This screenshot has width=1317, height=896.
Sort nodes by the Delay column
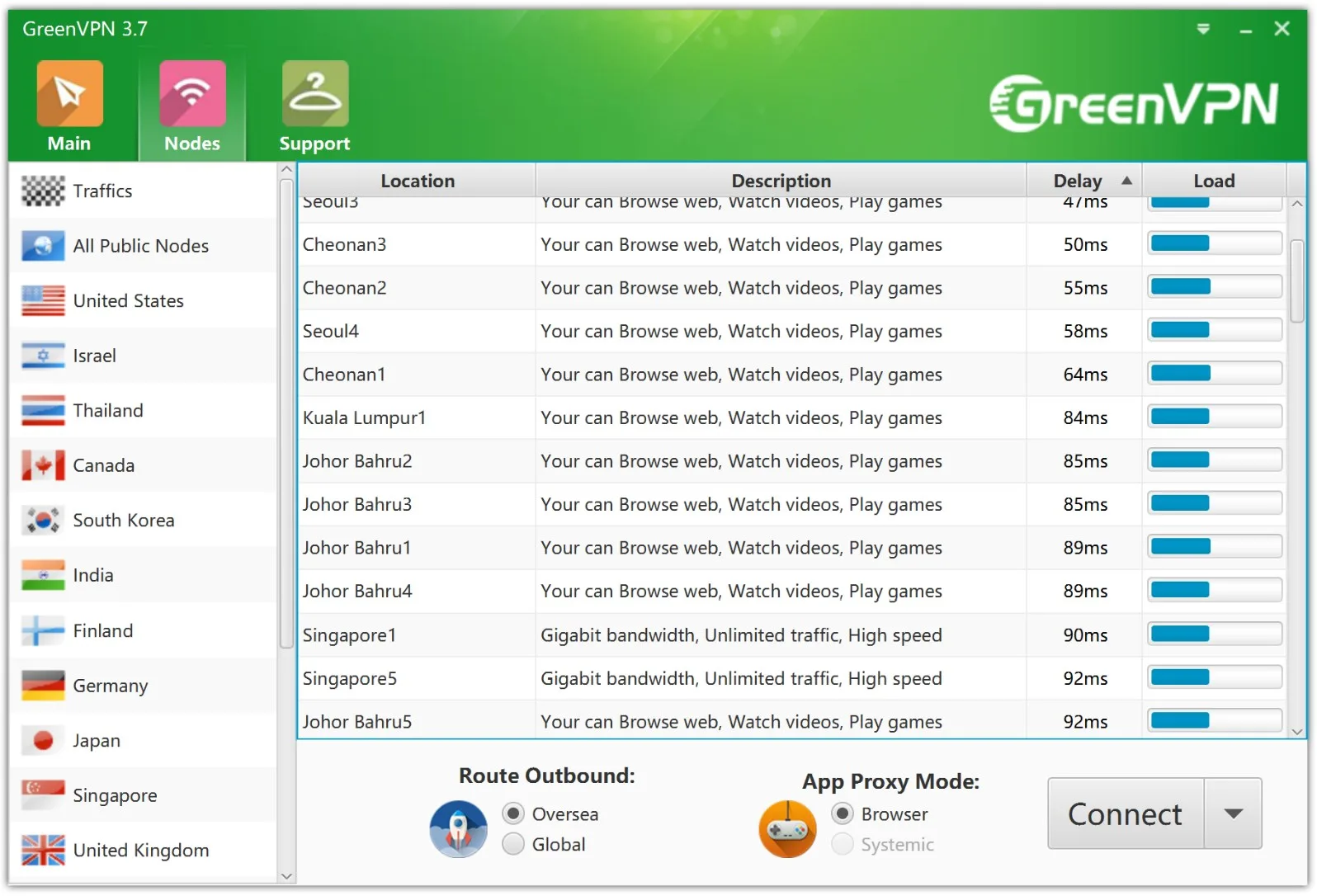pyautogui.click(x=1084, y=181)
